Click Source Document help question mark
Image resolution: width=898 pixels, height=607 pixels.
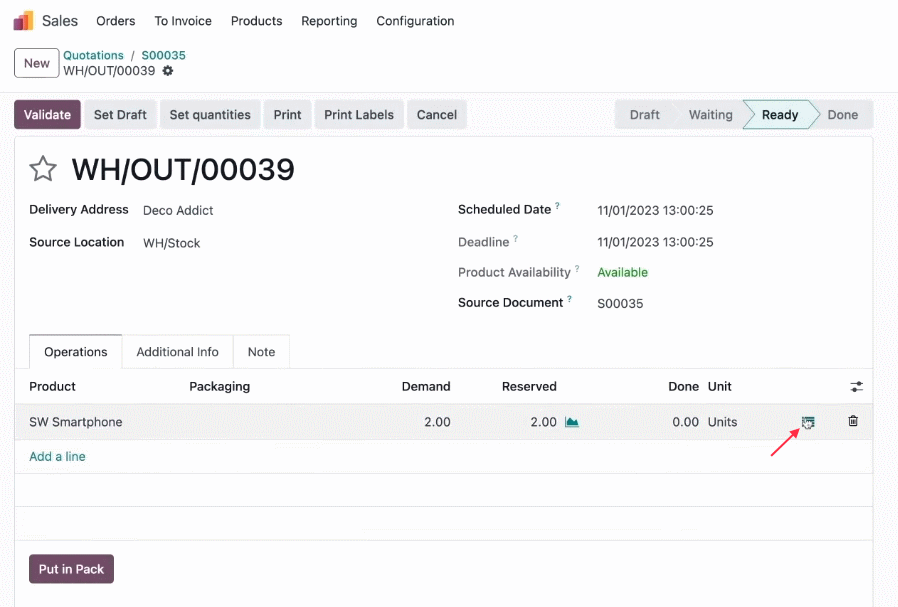click(569, 299)
